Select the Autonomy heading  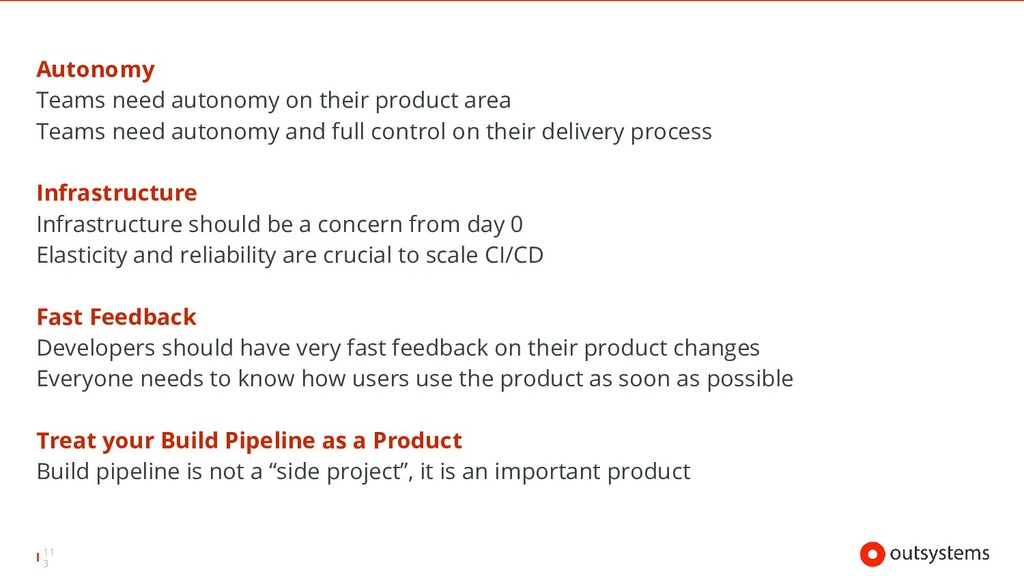pyautogui.click(x=95, y=69)
